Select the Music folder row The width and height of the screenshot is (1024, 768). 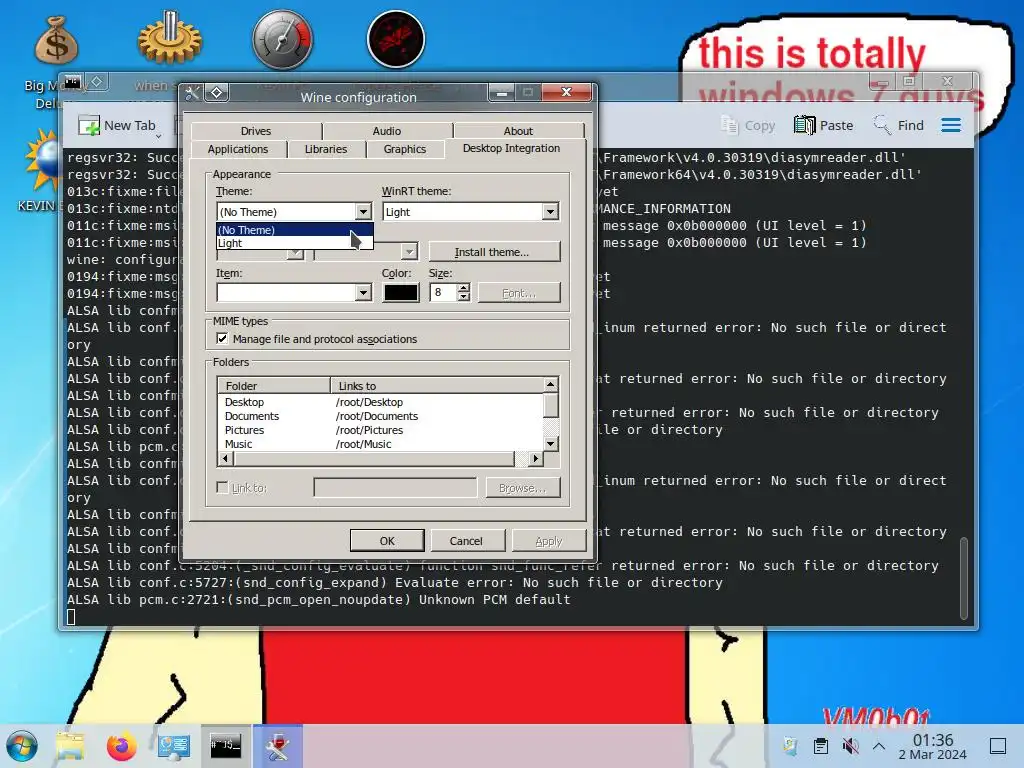[x=380, y=443]
